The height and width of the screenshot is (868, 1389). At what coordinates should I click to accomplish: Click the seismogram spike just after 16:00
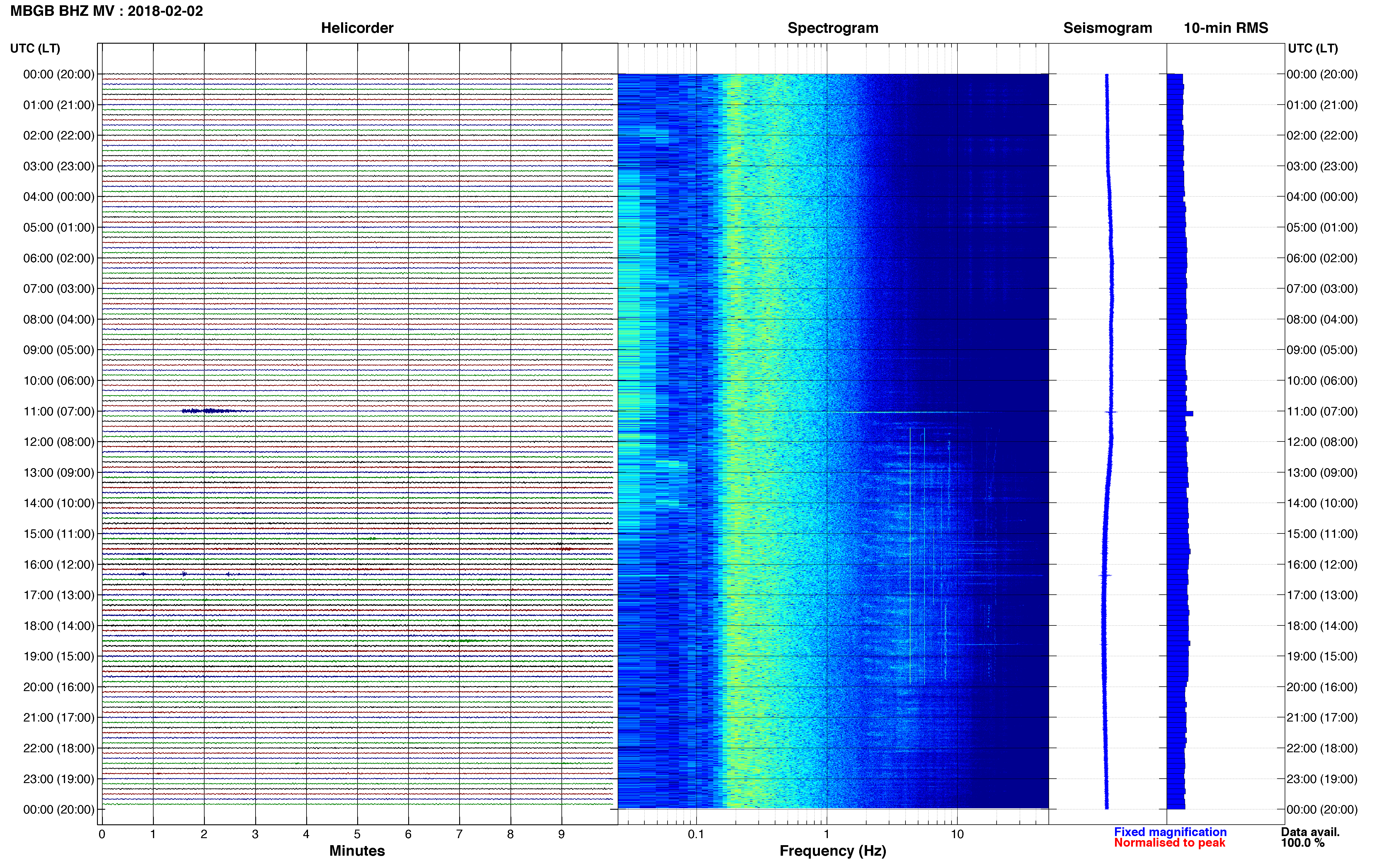click(x=1105, y=575)
